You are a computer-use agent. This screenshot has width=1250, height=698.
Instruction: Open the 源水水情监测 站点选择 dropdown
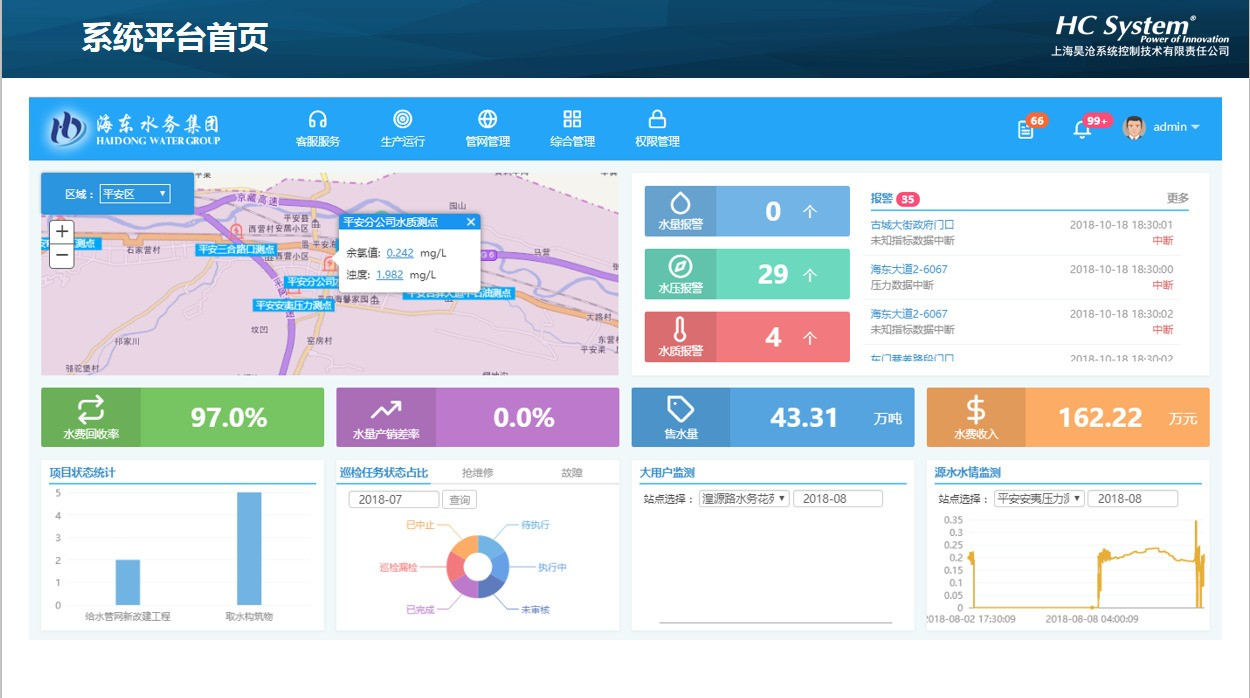pos(1039,498)
